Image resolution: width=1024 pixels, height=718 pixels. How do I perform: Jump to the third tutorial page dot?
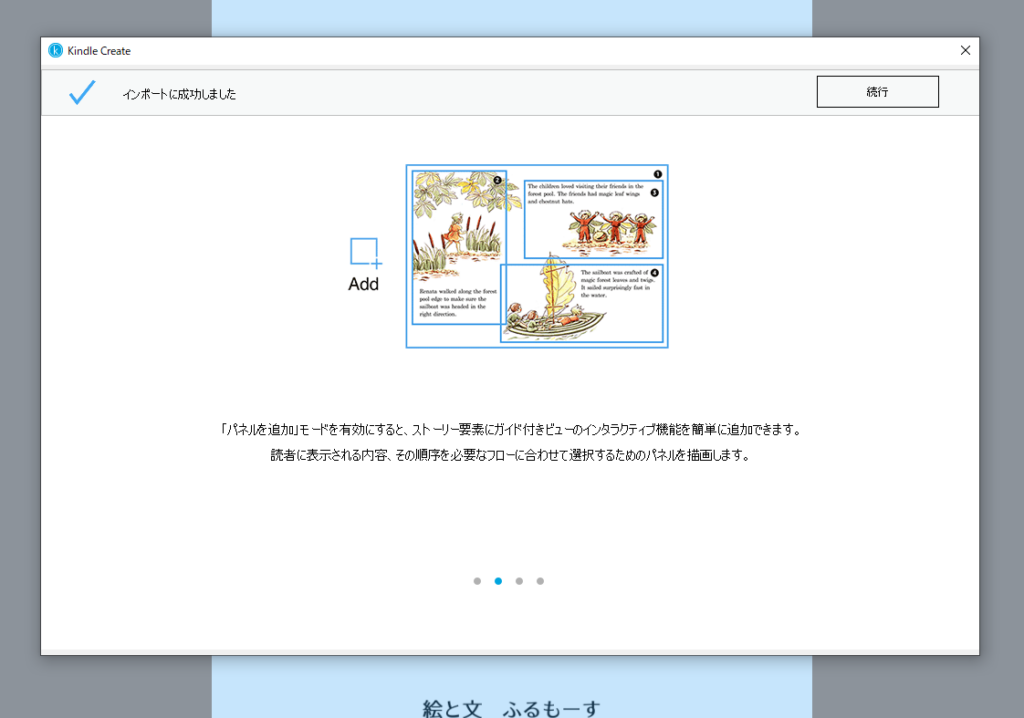pyautogui.click(x=519, y=581)
